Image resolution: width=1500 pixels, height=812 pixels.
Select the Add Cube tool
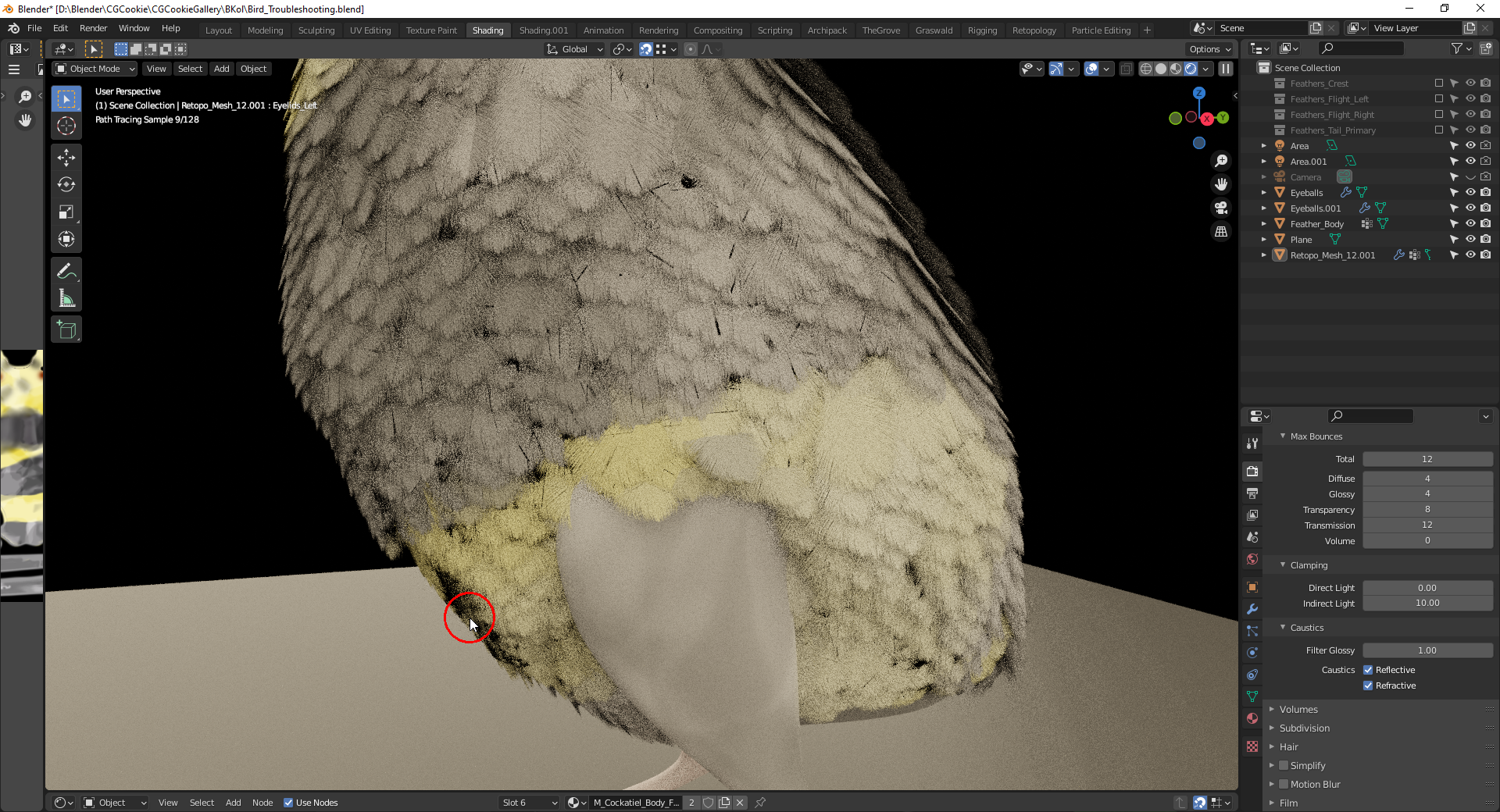(x=66, y=330)
